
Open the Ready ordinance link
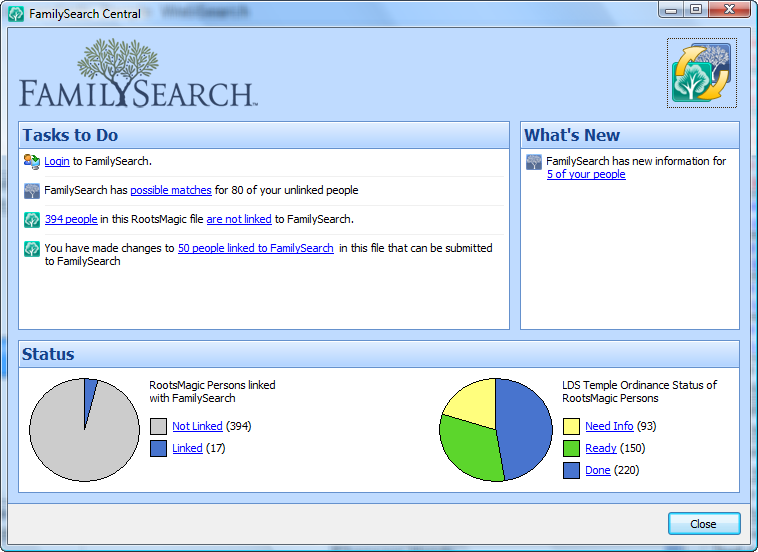pyautogui.click(x=601, y=449)
